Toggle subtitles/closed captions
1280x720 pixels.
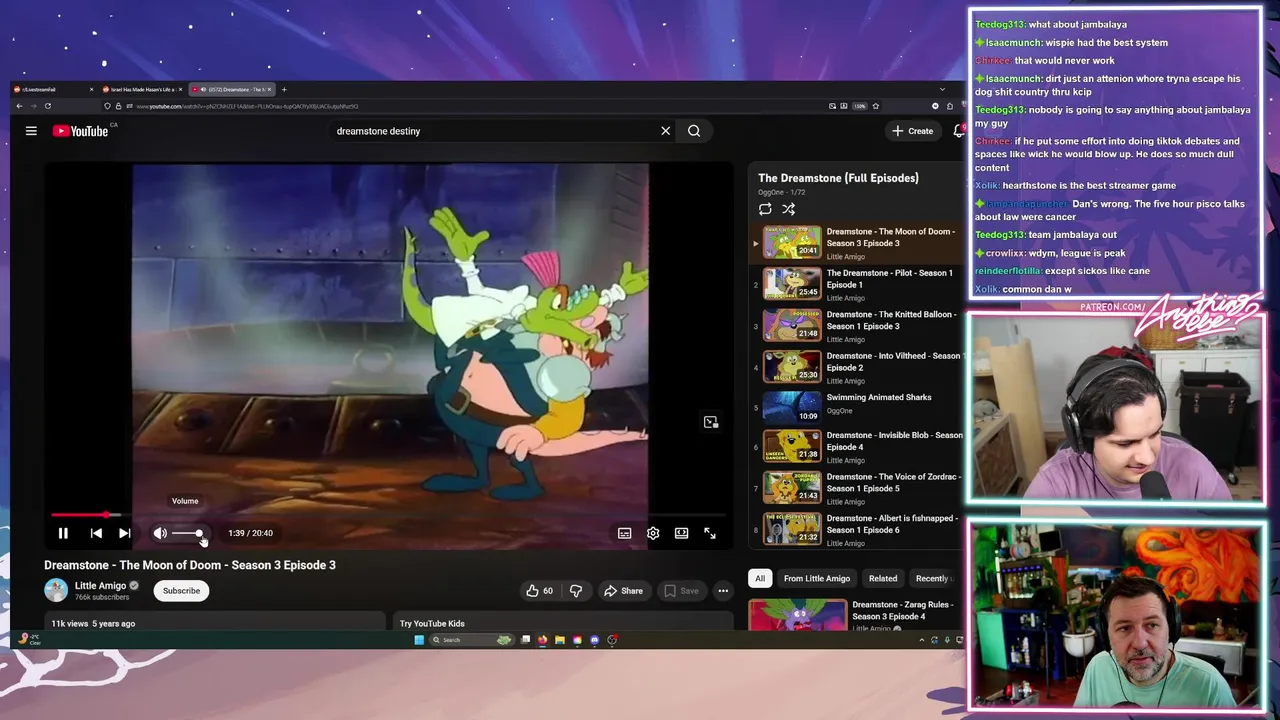(x=624, y=533)
